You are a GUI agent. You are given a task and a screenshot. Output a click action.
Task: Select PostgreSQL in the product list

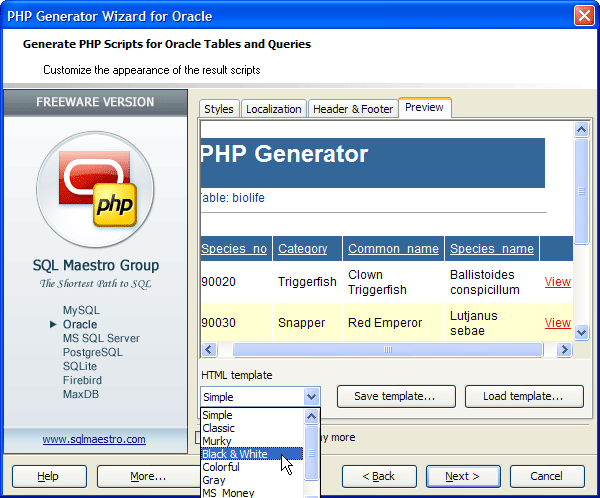pos(93,352)
